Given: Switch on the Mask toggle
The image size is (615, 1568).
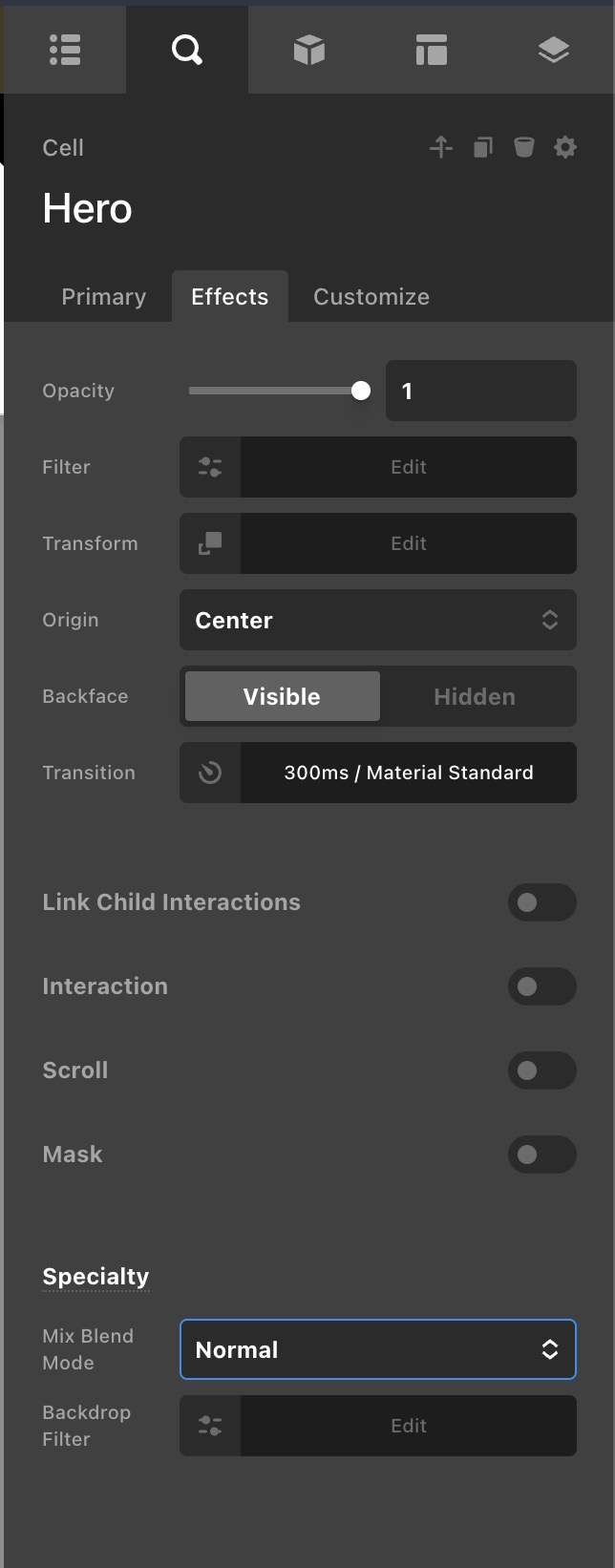Looking at the screenshot, I should point(542,1155).
